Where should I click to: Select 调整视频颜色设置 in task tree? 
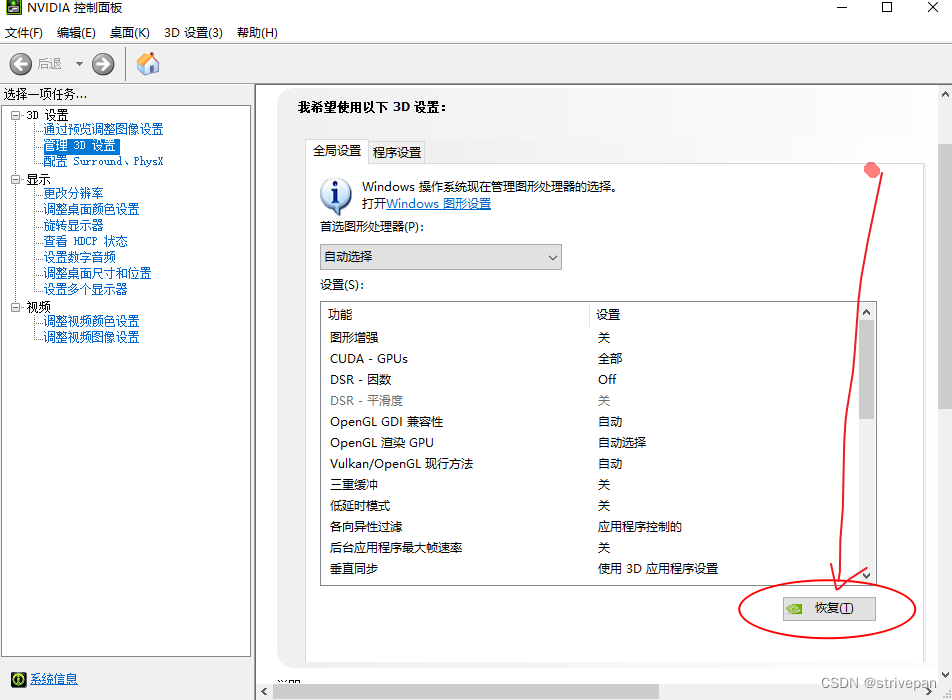pos(92,321)
